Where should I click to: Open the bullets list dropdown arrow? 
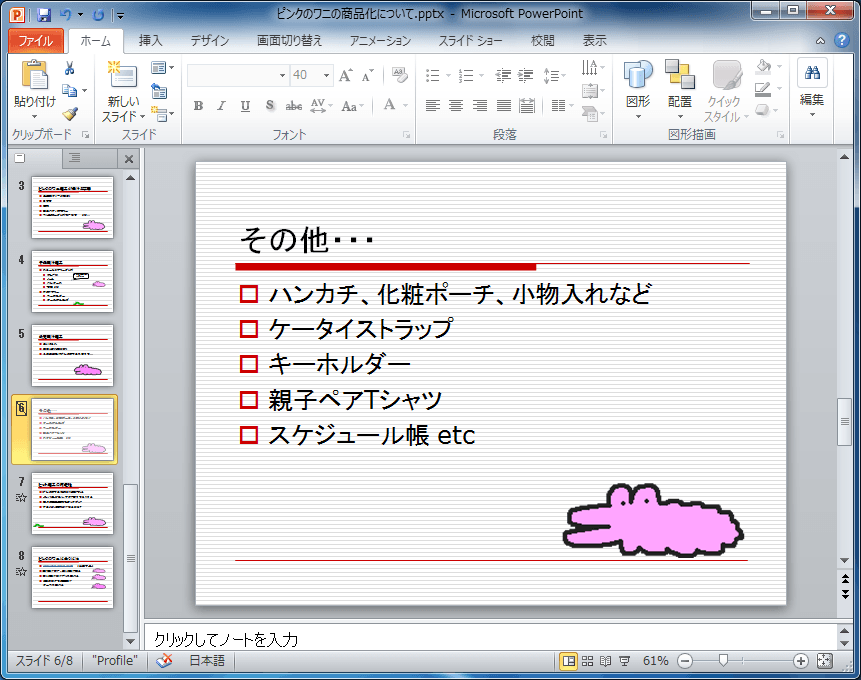(x=449, y=76)
